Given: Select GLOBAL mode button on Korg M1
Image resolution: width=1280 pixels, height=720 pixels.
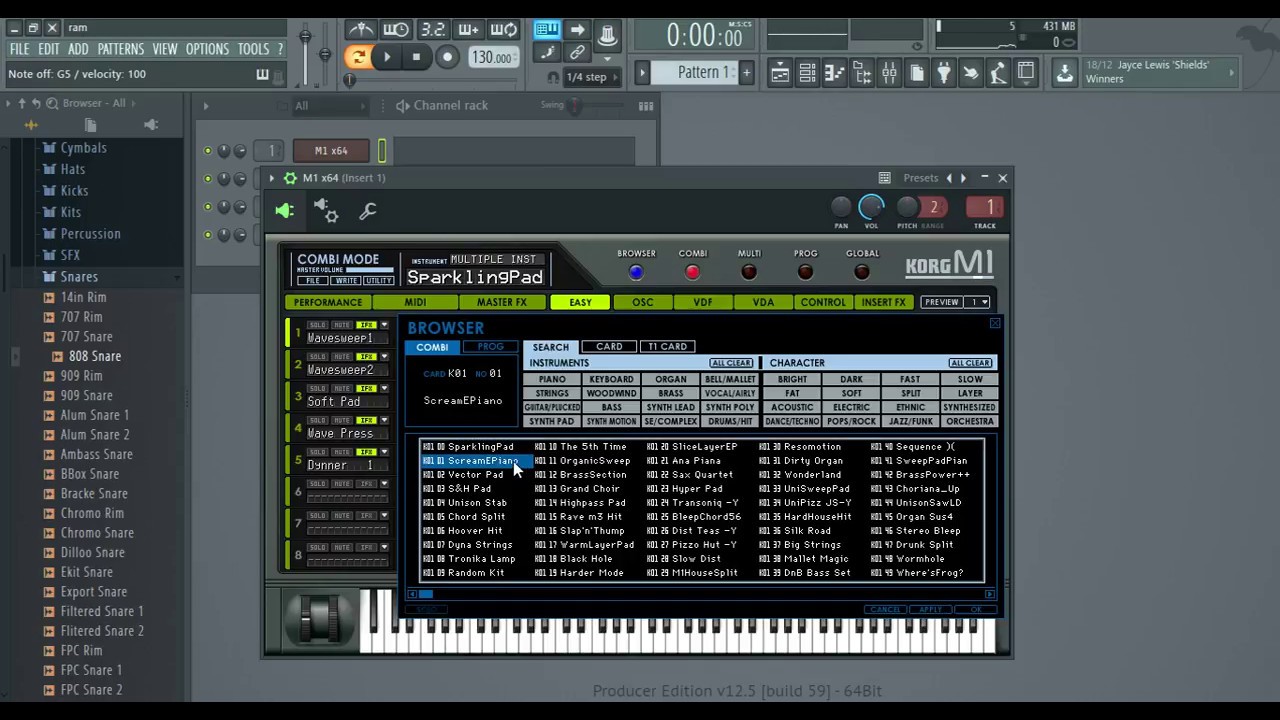Looking at the screenshot, I should click(x=861, y=272).
